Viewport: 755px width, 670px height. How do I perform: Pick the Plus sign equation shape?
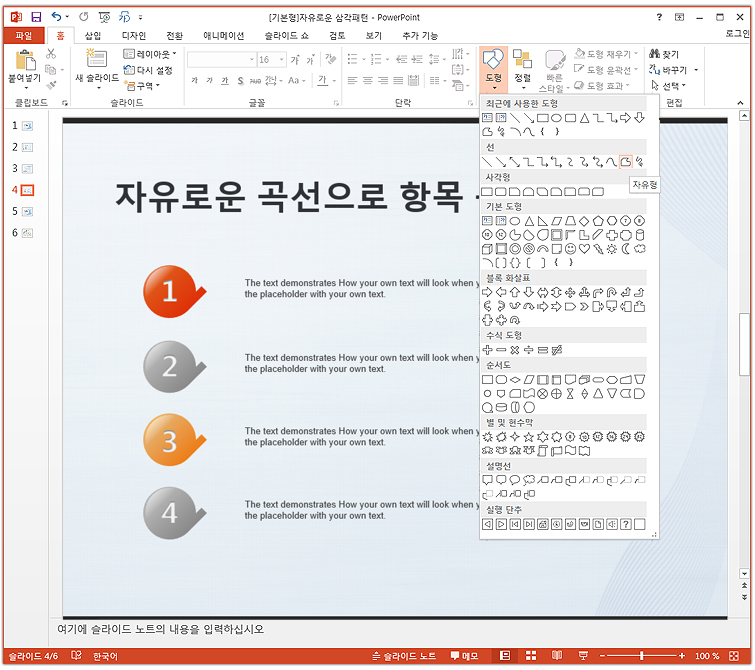[487, 350]
